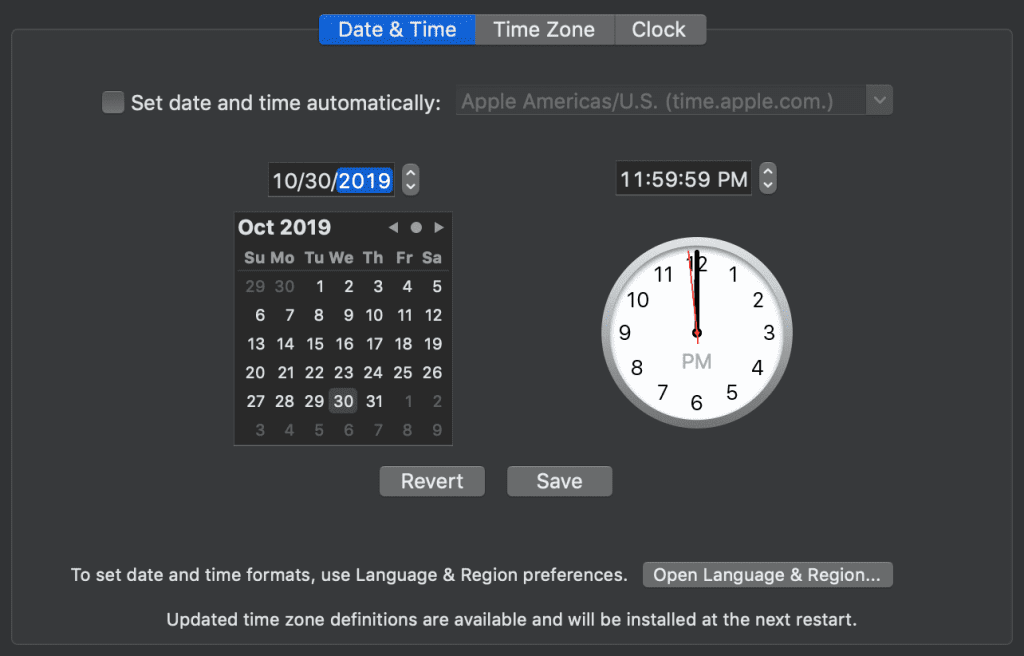This screenshot has width=1024, height=656.
Task: Open Language & Region preferences
Action: coord(767,575)
